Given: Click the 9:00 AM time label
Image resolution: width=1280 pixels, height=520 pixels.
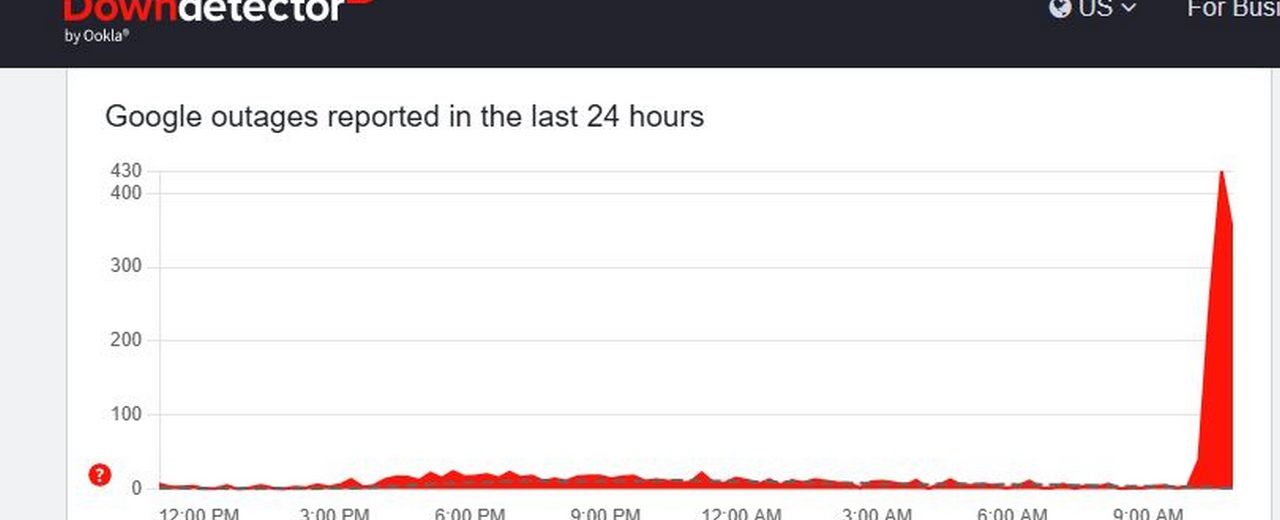Looking at the screenshot, I should 1147,514.
